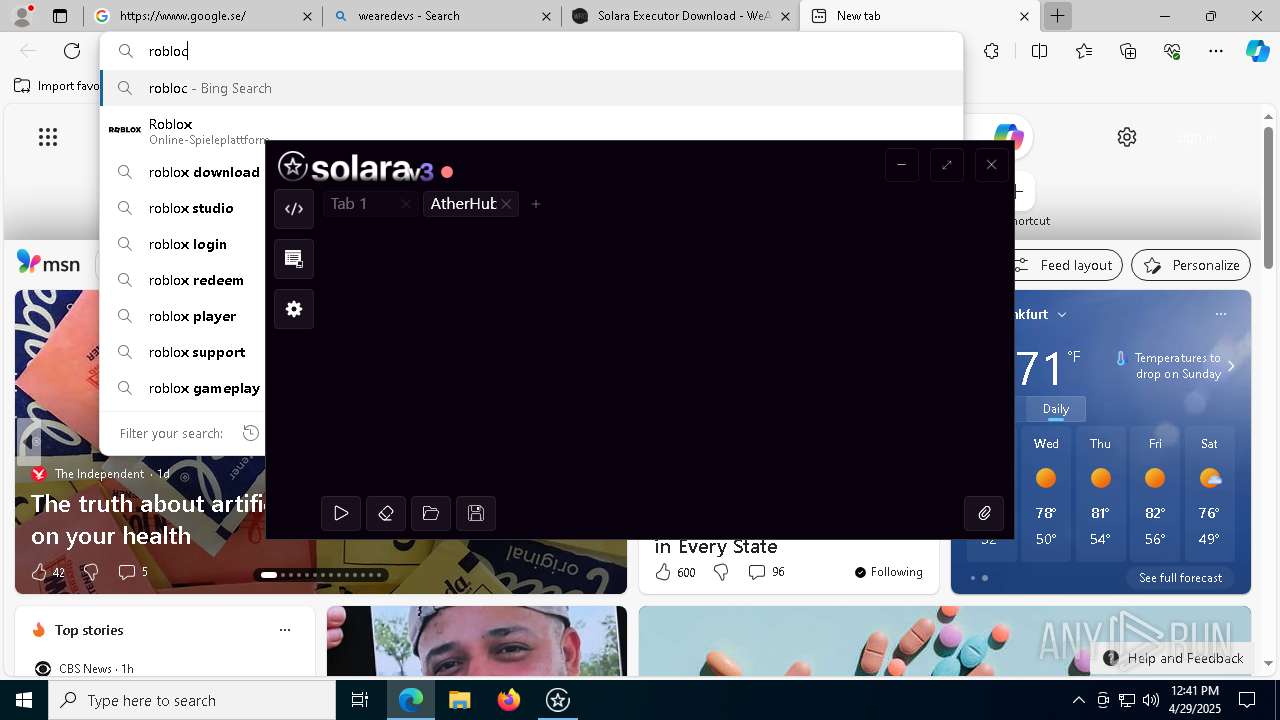Open Edge profile avatar
The image size is (1280, 720).
pos(22,16)
